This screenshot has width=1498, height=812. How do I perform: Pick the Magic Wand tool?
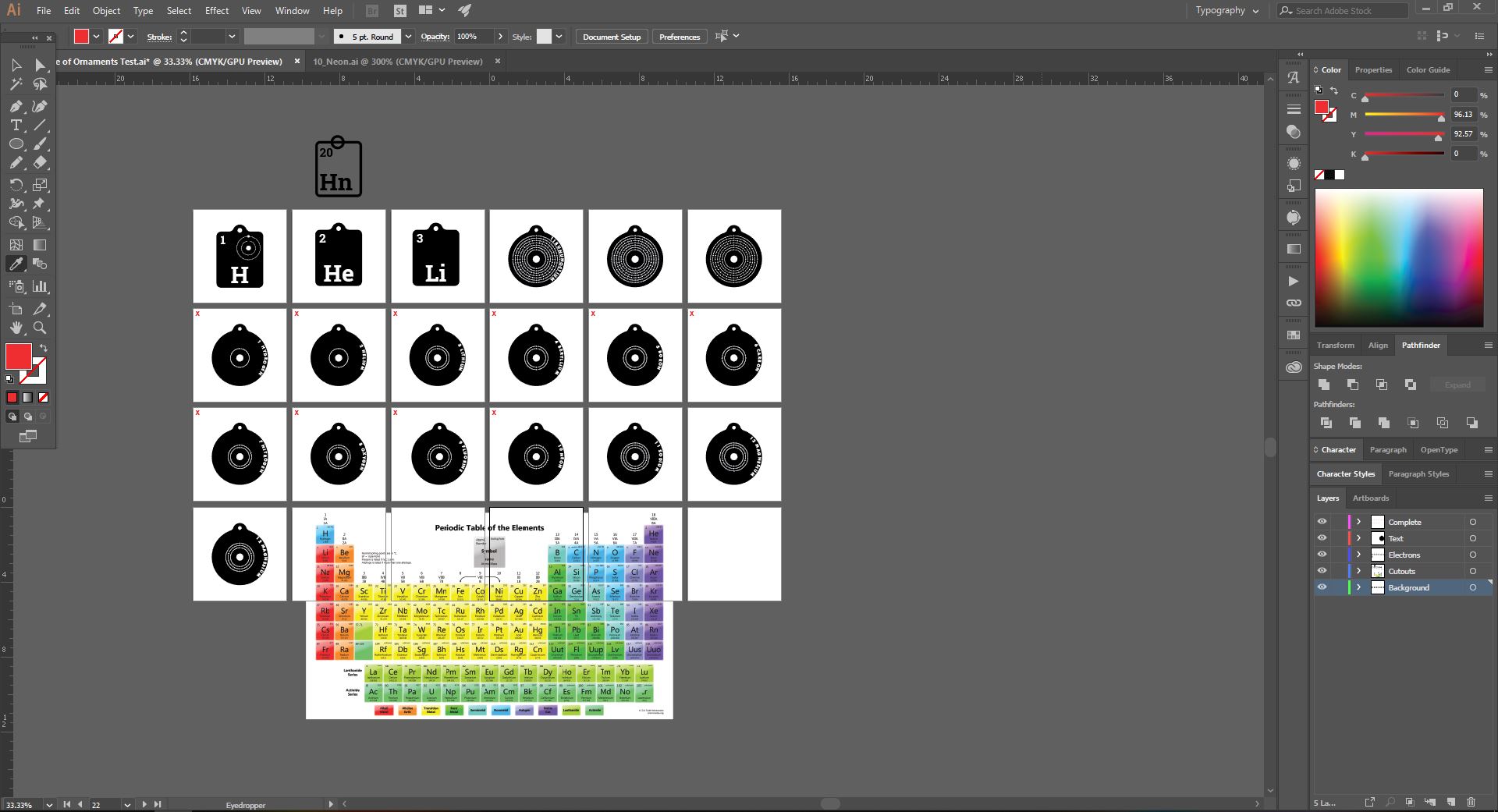16,84
